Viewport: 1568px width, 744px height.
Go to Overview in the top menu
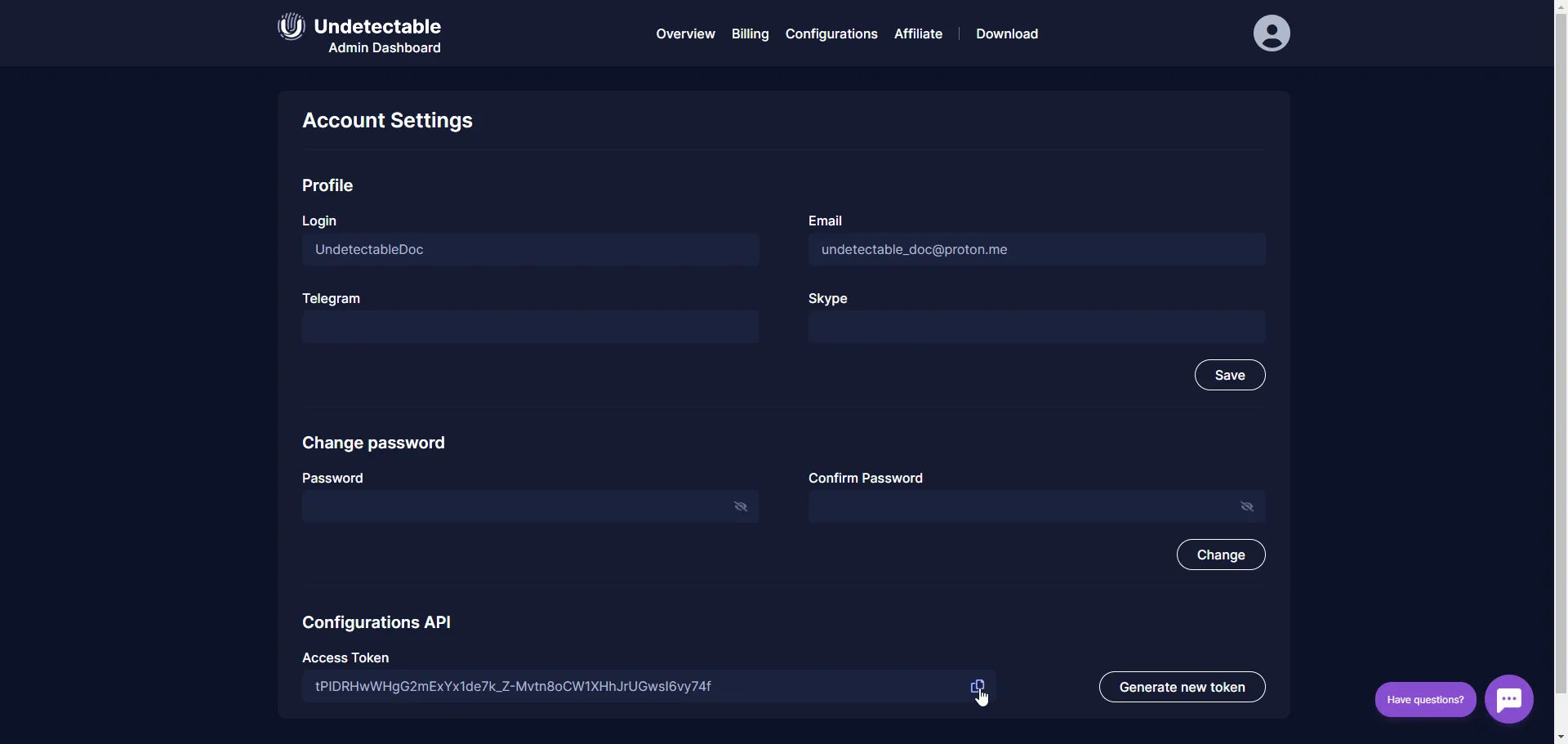tap(685, 33)
